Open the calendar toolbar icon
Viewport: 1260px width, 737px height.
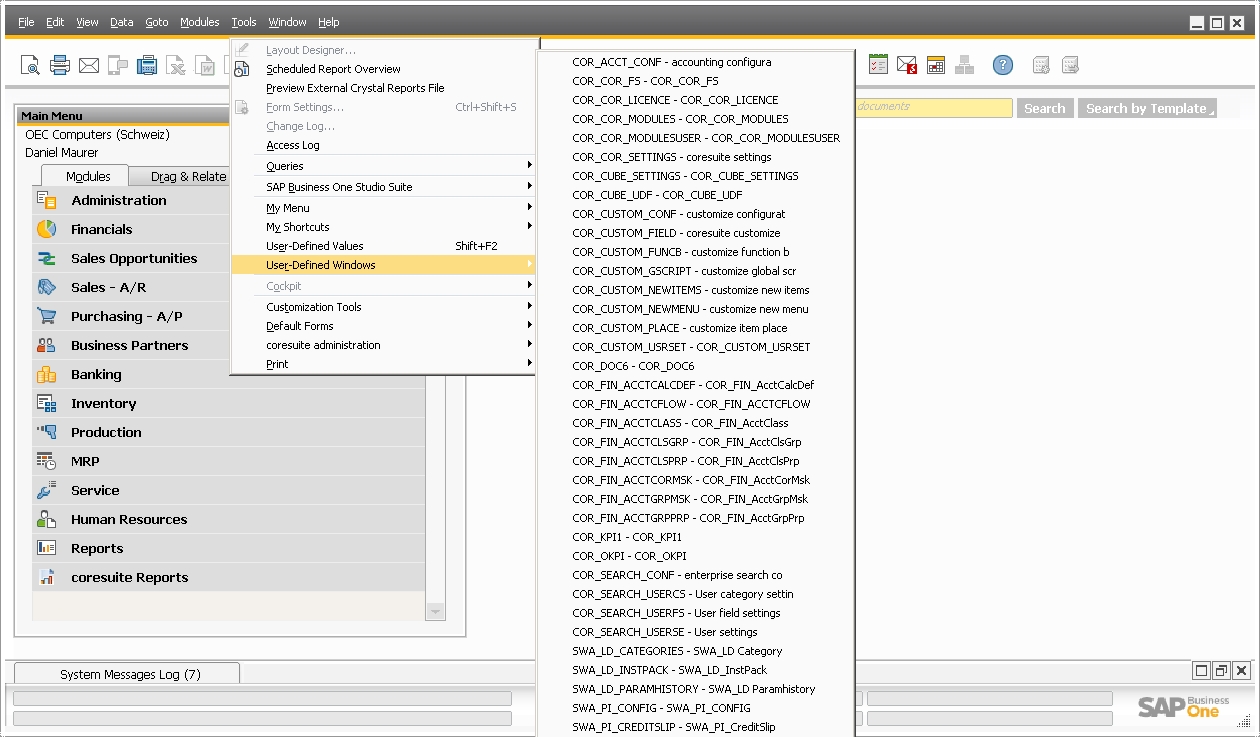point(936,65)
